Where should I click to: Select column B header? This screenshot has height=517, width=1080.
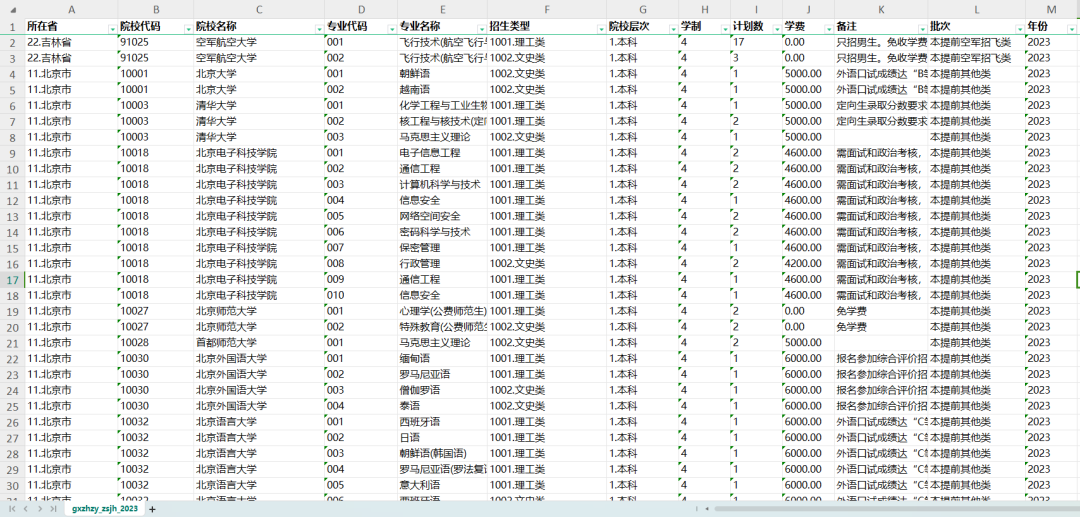(x=156, y=9)
